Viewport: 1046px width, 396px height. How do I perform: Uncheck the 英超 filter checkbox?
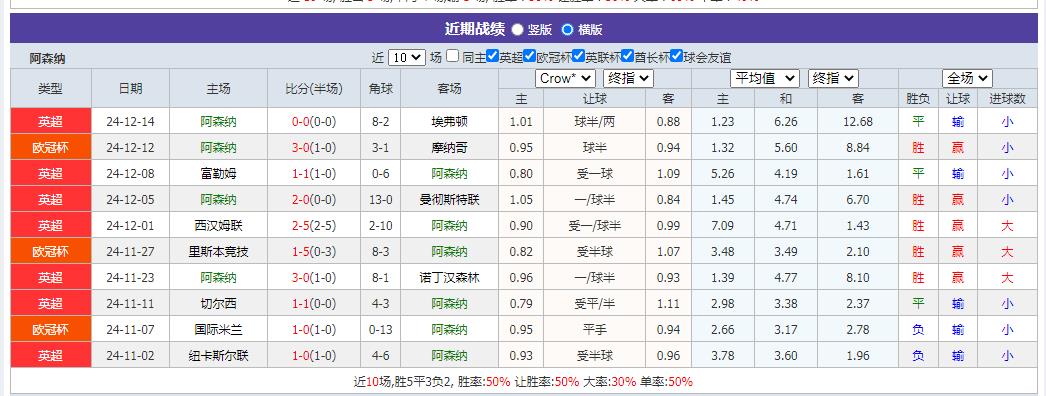click(492, 56)
